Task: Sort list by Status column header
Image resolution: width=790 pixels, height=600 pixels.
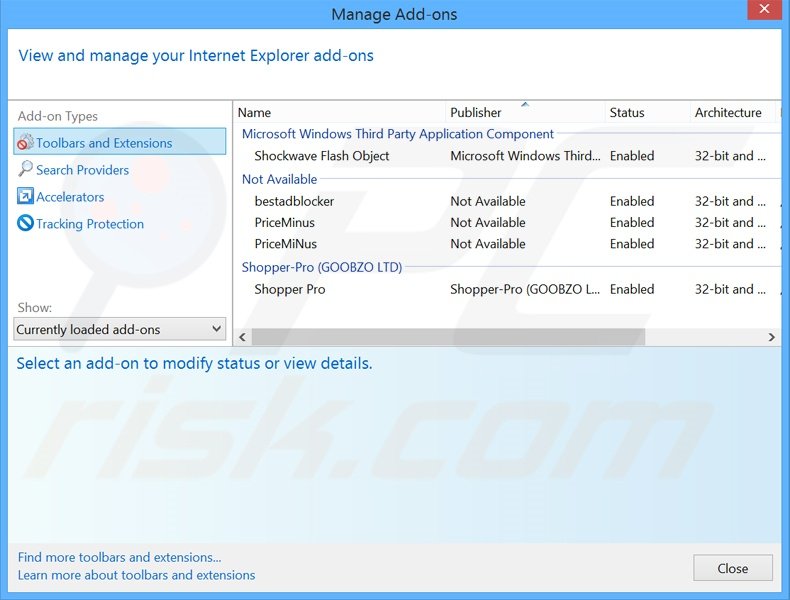Action: [x=647, y=112]
